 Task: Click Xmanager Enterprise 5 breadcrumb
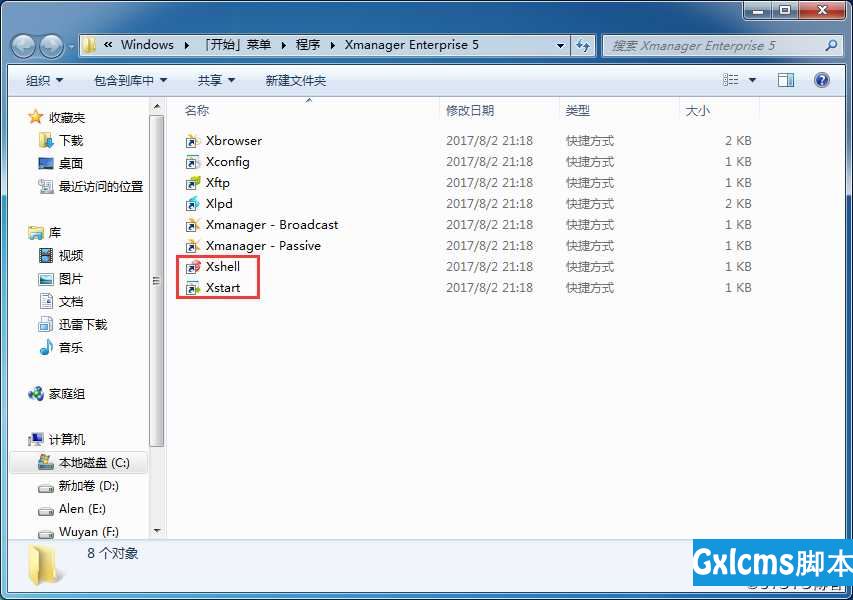click(x=411, y=45)
